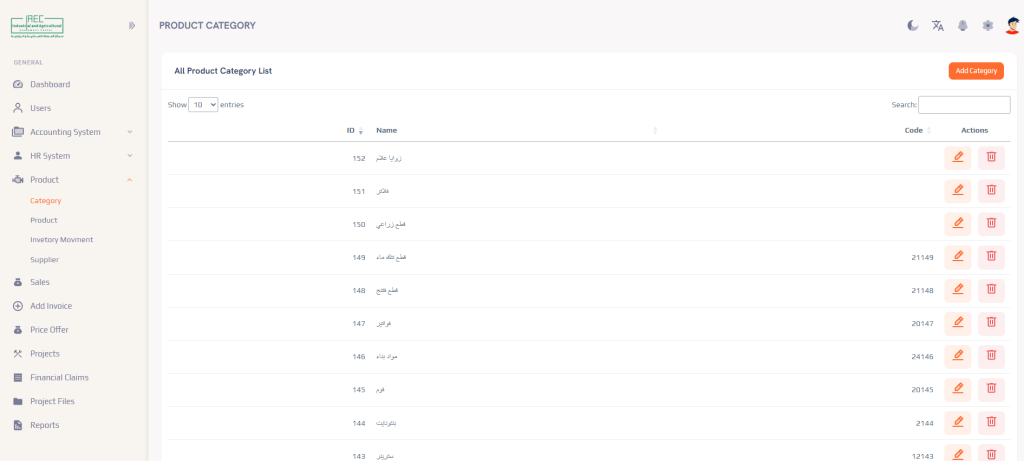This screenshot has height=461, width=1024.
Task: Edit category with ID 147
Action: click(x=957, y=322)
